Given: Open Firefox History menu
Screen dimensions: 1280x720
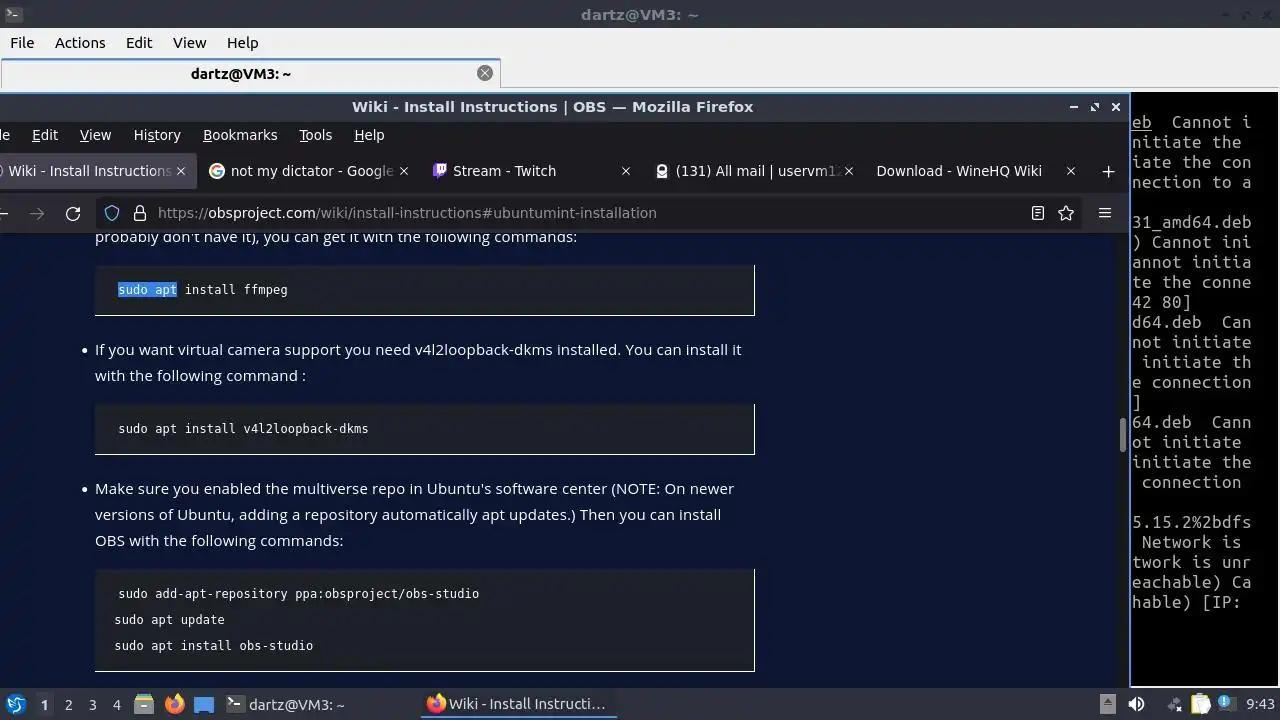Looking at the screenshot, I should coord(157,135).
